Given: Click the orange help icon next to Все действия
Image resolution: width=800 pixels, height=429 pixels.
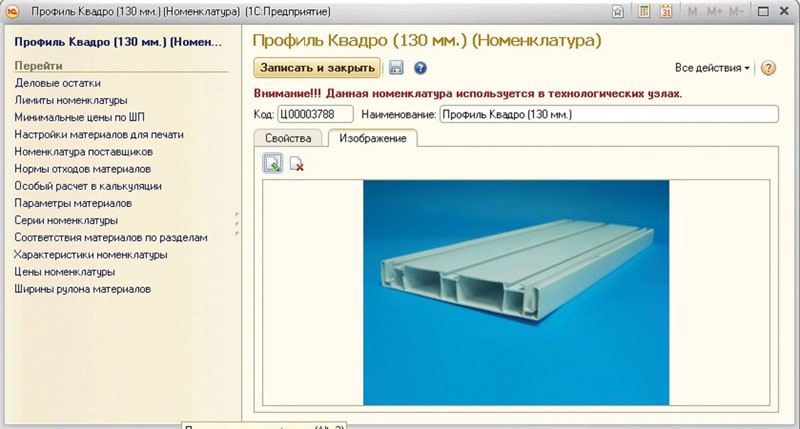Looking at the screenshot, I should click(768, 67).
